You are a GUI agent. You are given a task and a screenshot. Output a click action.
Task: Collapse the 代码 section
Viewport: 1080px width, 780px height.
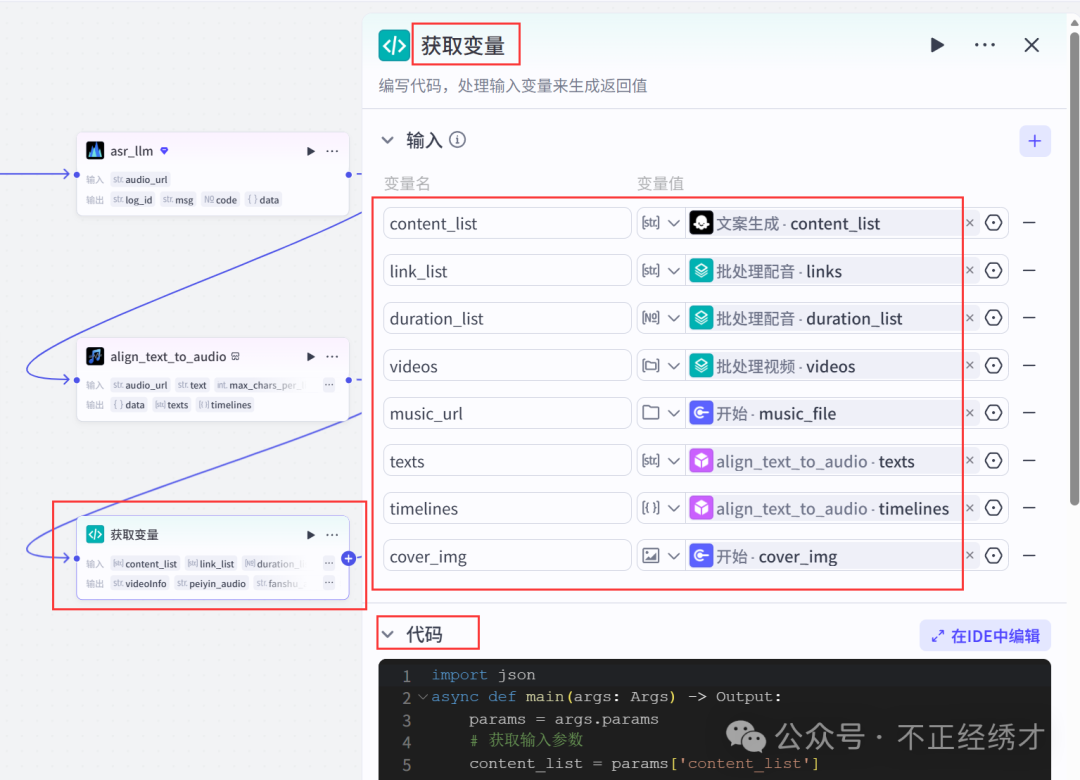(x=388, y=634)
